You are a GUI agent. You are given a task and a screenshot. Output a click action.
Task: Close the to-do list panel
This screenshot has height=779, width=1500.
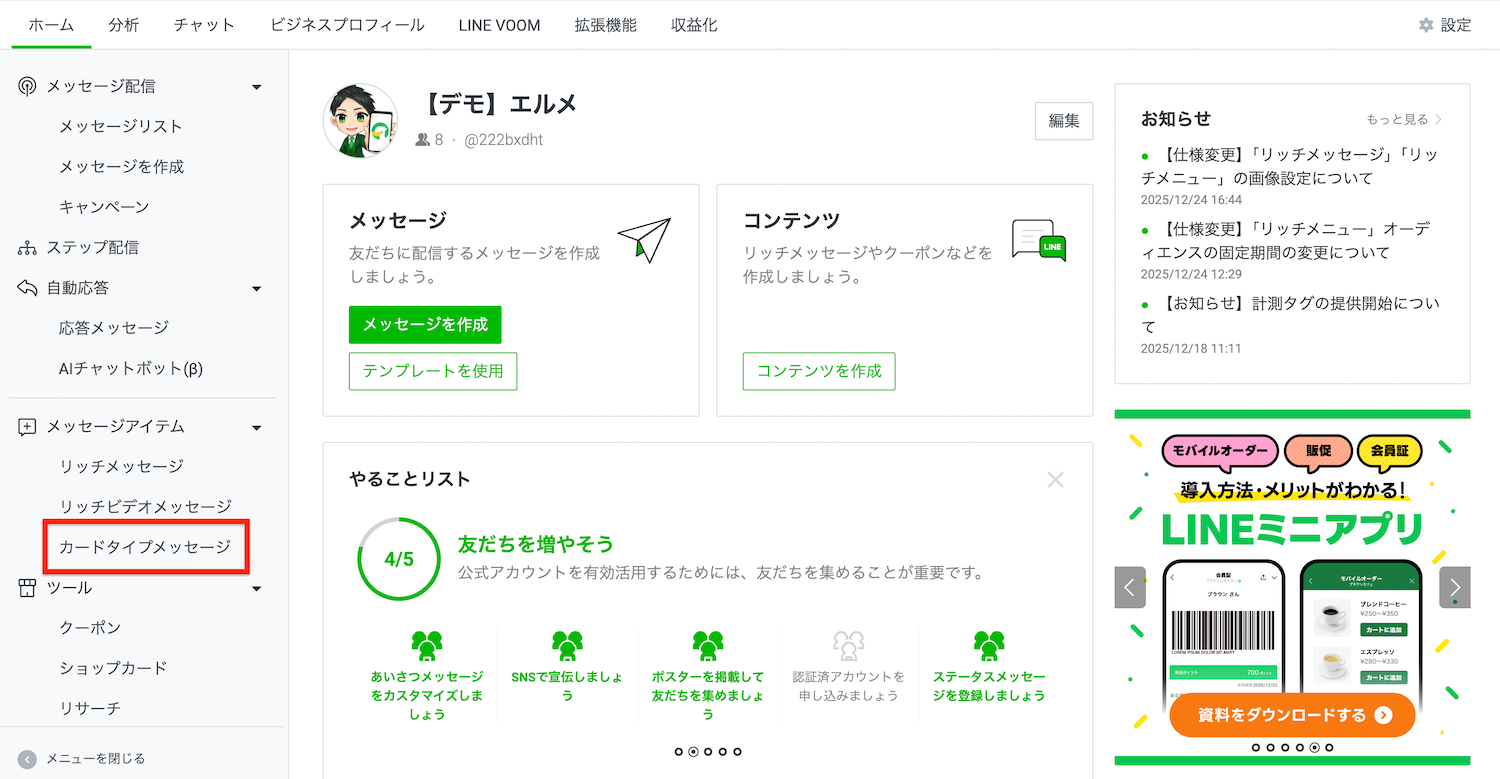pos(1055,480)
